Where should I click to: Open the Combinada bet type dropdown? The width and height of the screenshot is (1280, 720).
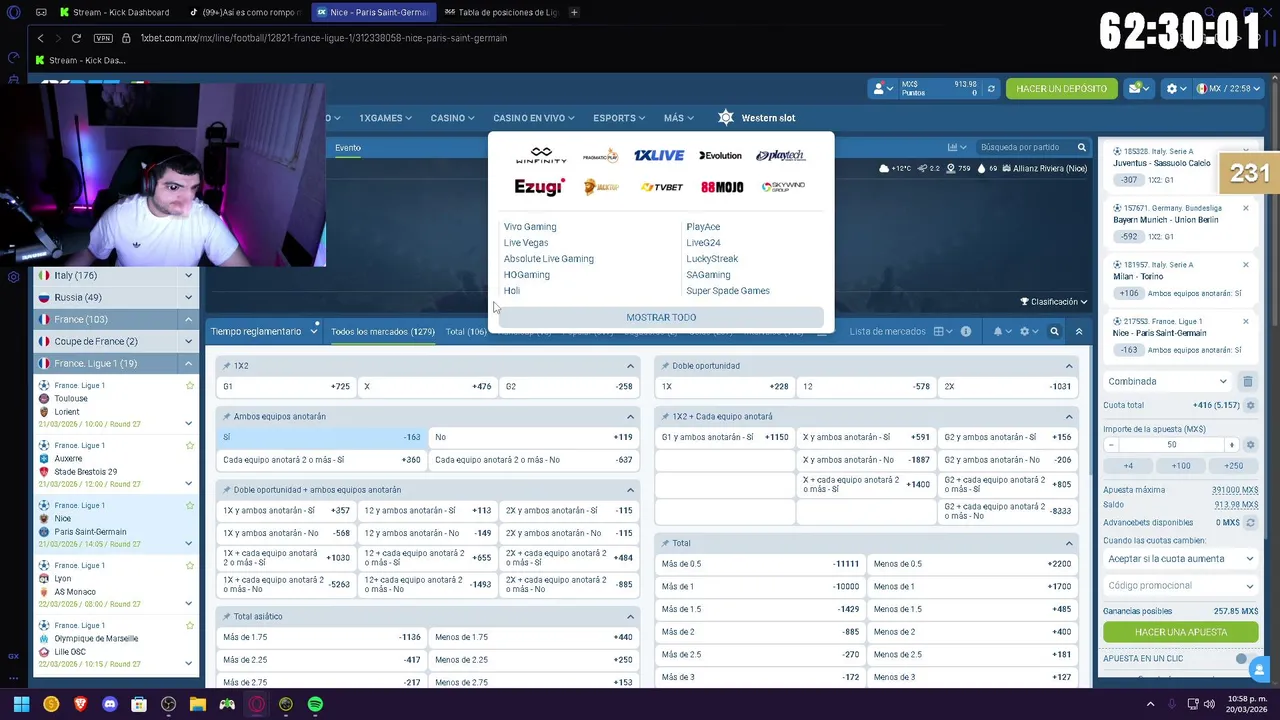pyautogui.click(x=1167, y=381)
